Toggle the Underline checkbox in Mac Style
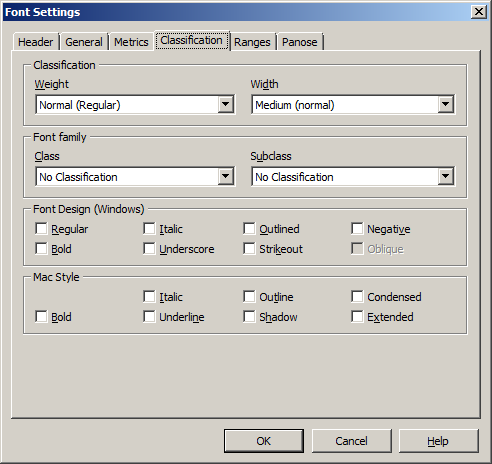492x464 pixels. (149, 317)
